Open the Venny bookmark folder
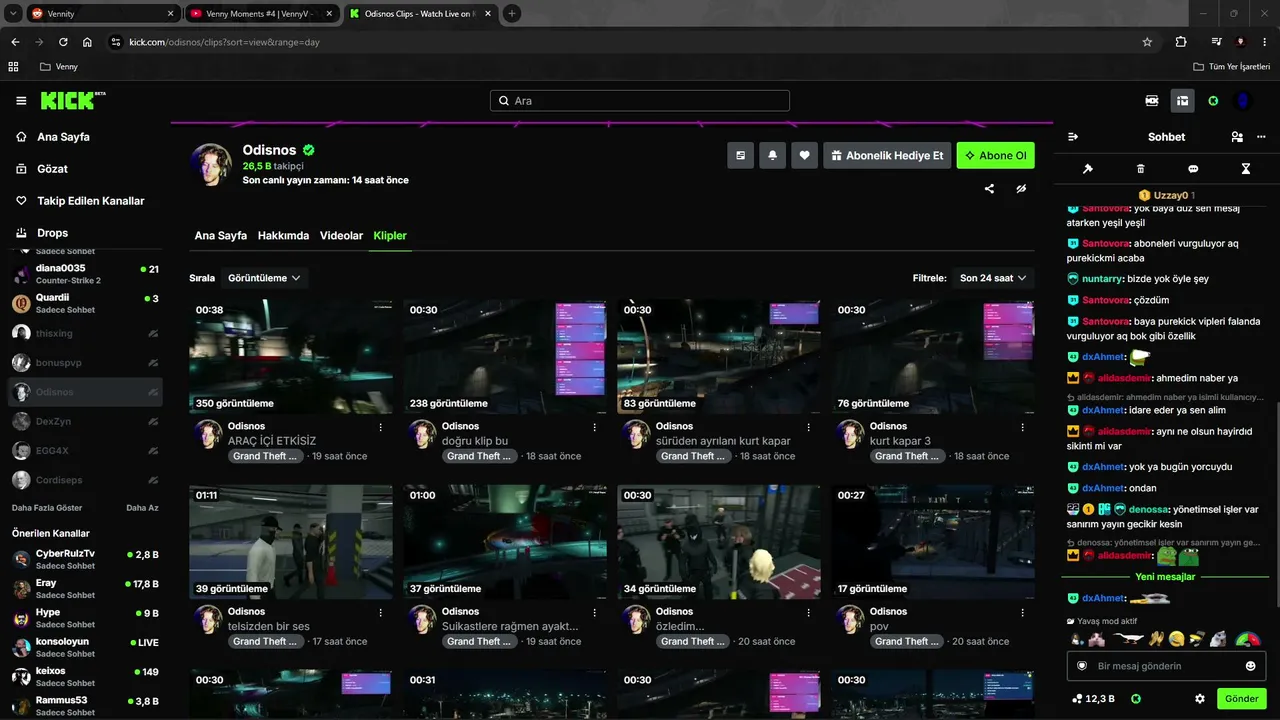Image resolution: width=1280 pixels, height=720 pixels. 59,67
